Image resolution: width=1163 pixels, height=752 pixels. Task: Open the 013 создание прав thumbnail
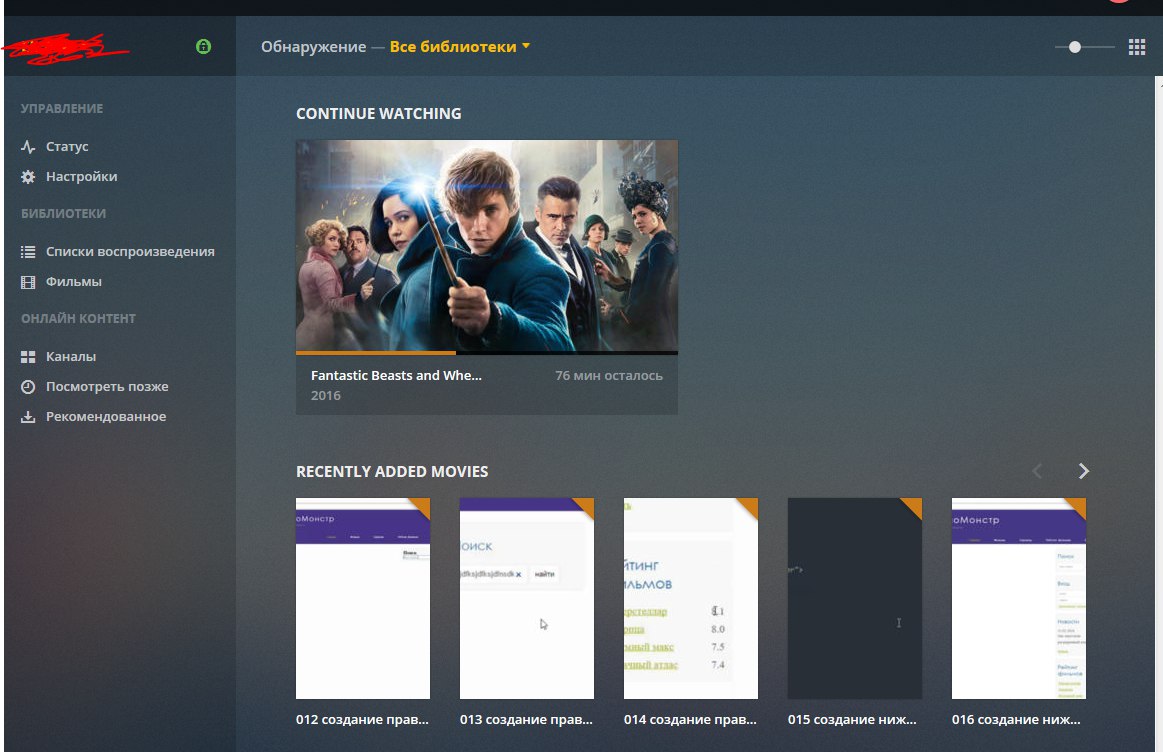click(x=527, y=598)
